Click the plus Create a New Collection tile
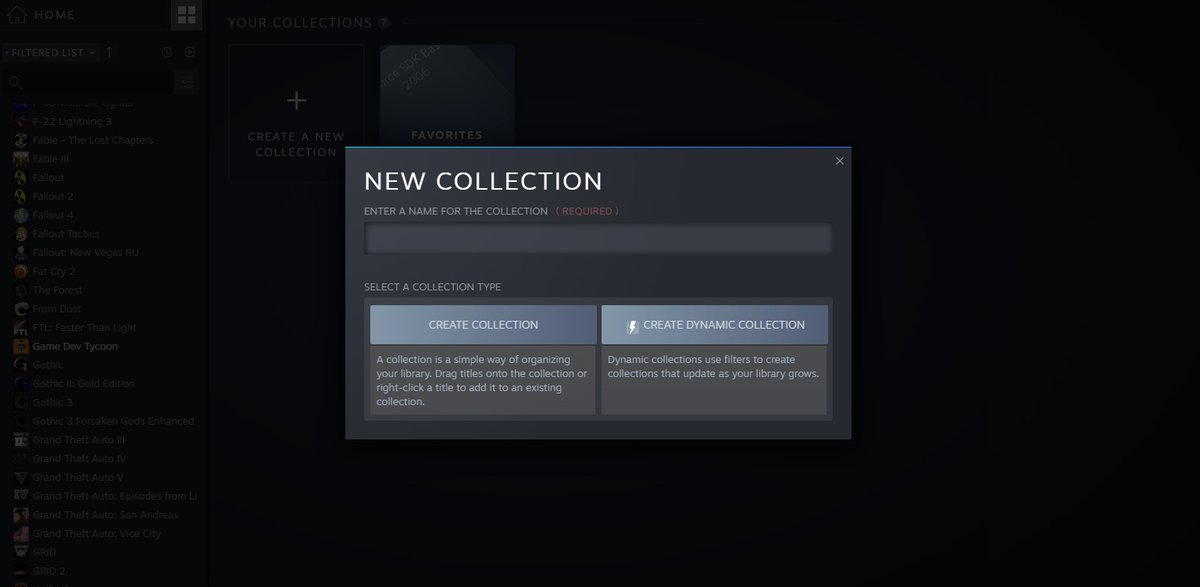 [x=296, y=114]
